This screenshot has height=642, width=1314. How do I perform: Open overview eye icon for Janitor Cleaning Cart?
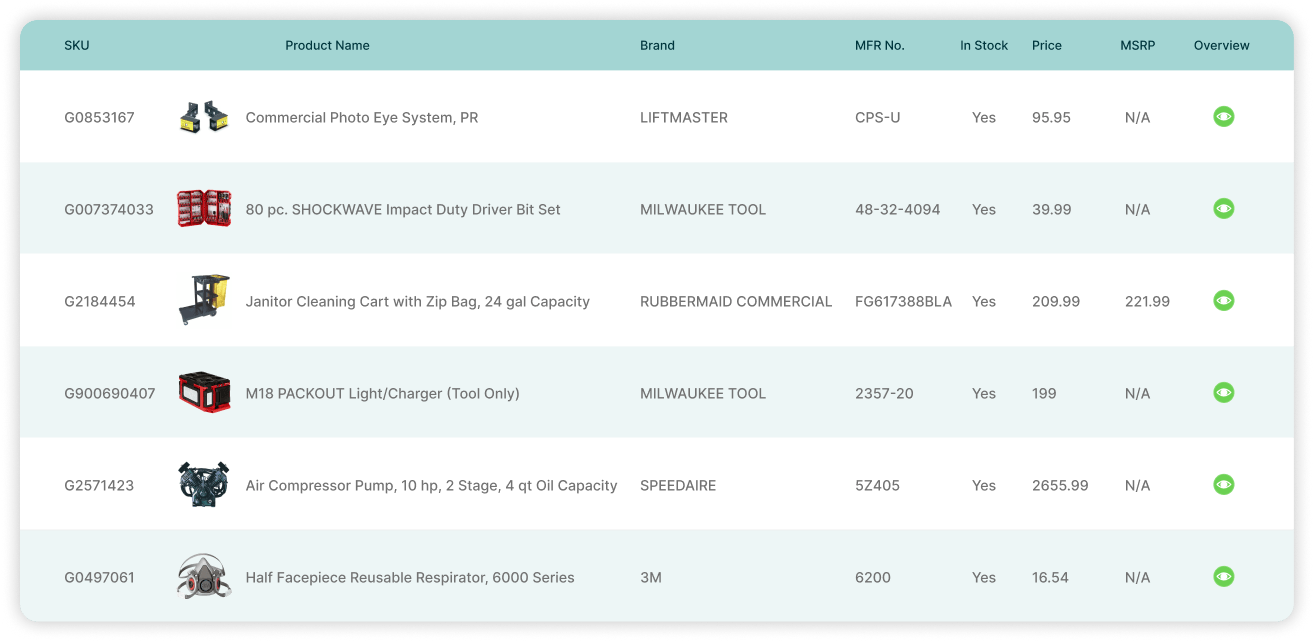point(1223,301)
